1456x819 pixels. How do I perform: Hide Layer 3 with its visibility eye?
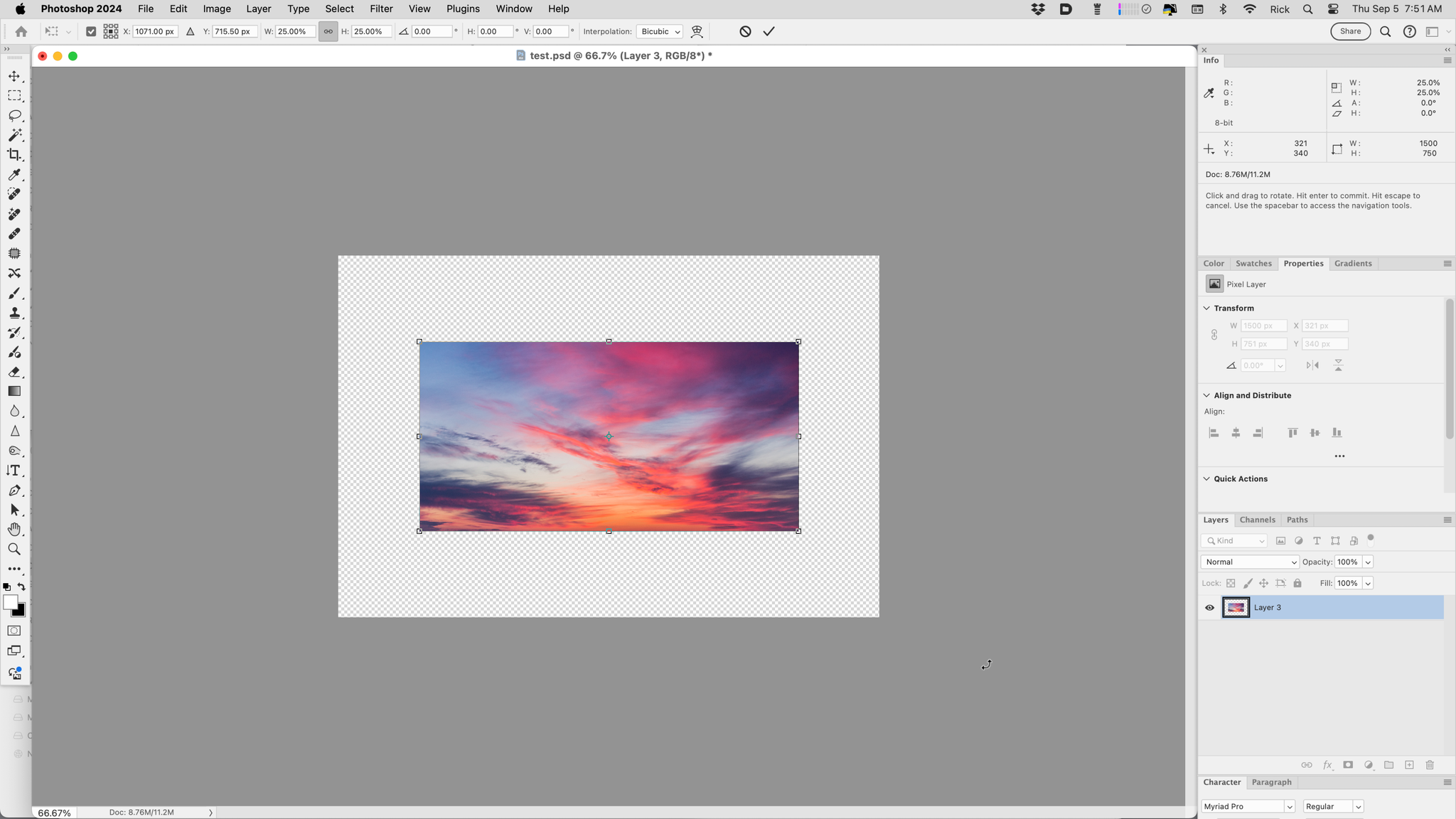tap(1209, 607)
